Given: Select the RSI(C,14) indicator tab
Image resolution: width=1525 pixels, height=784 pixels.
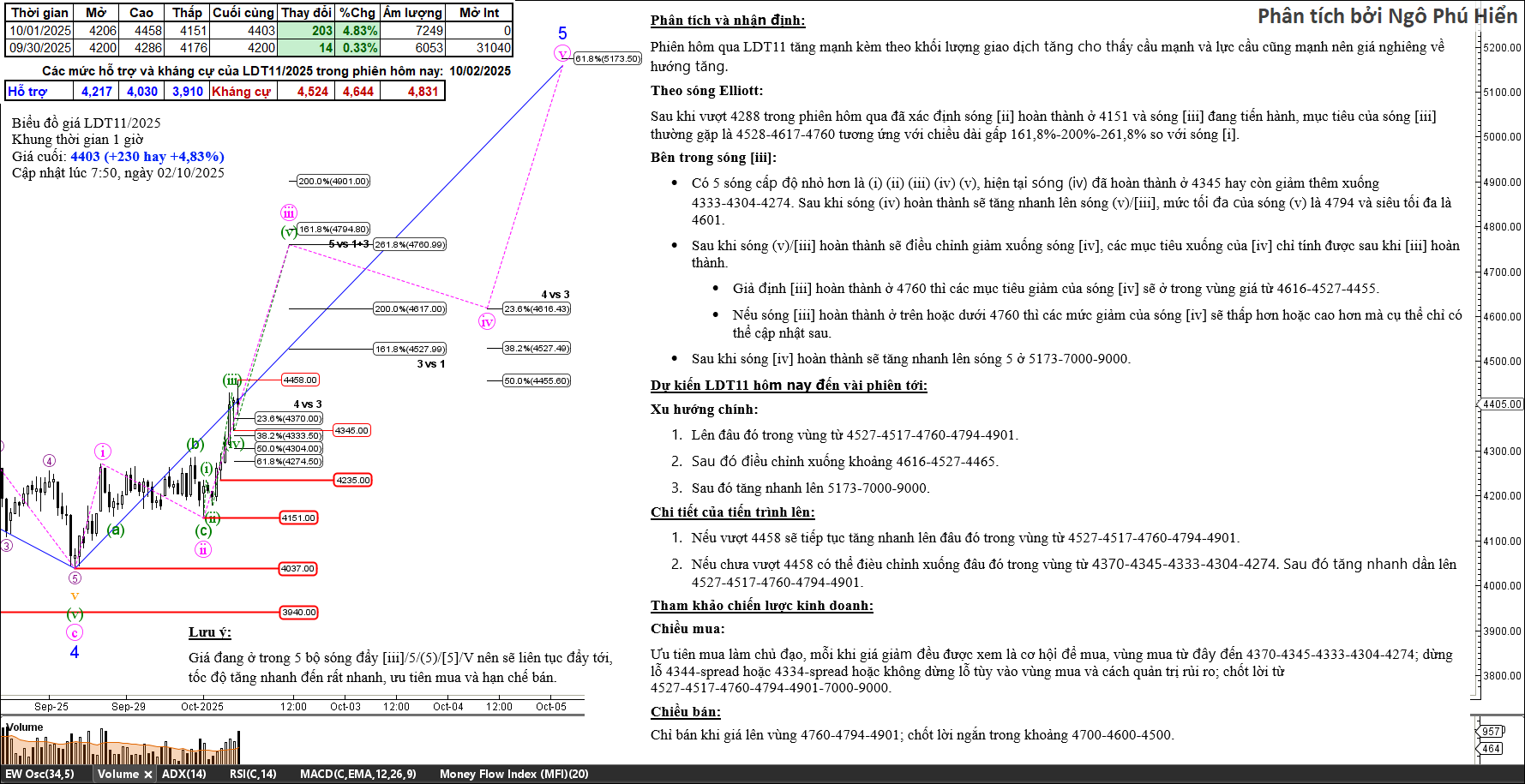Looking at the screenshot, I should (253, 775).
